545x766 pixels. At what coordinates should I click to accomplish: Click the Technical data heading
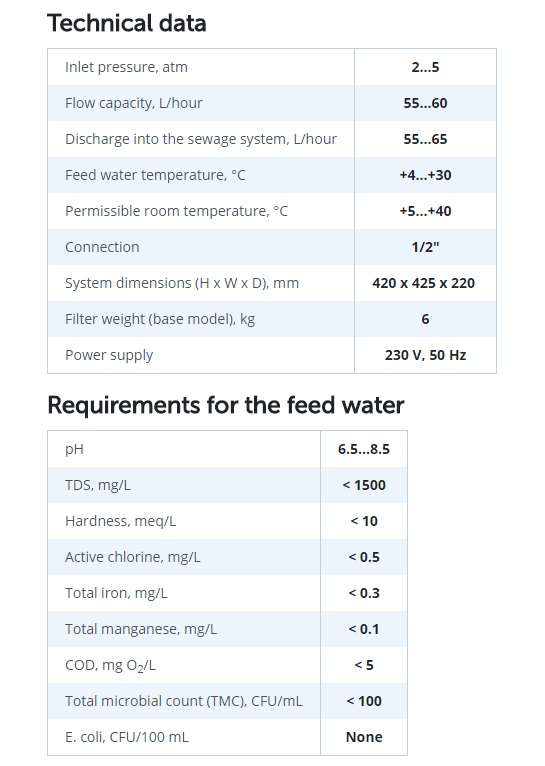coord(126,23)
